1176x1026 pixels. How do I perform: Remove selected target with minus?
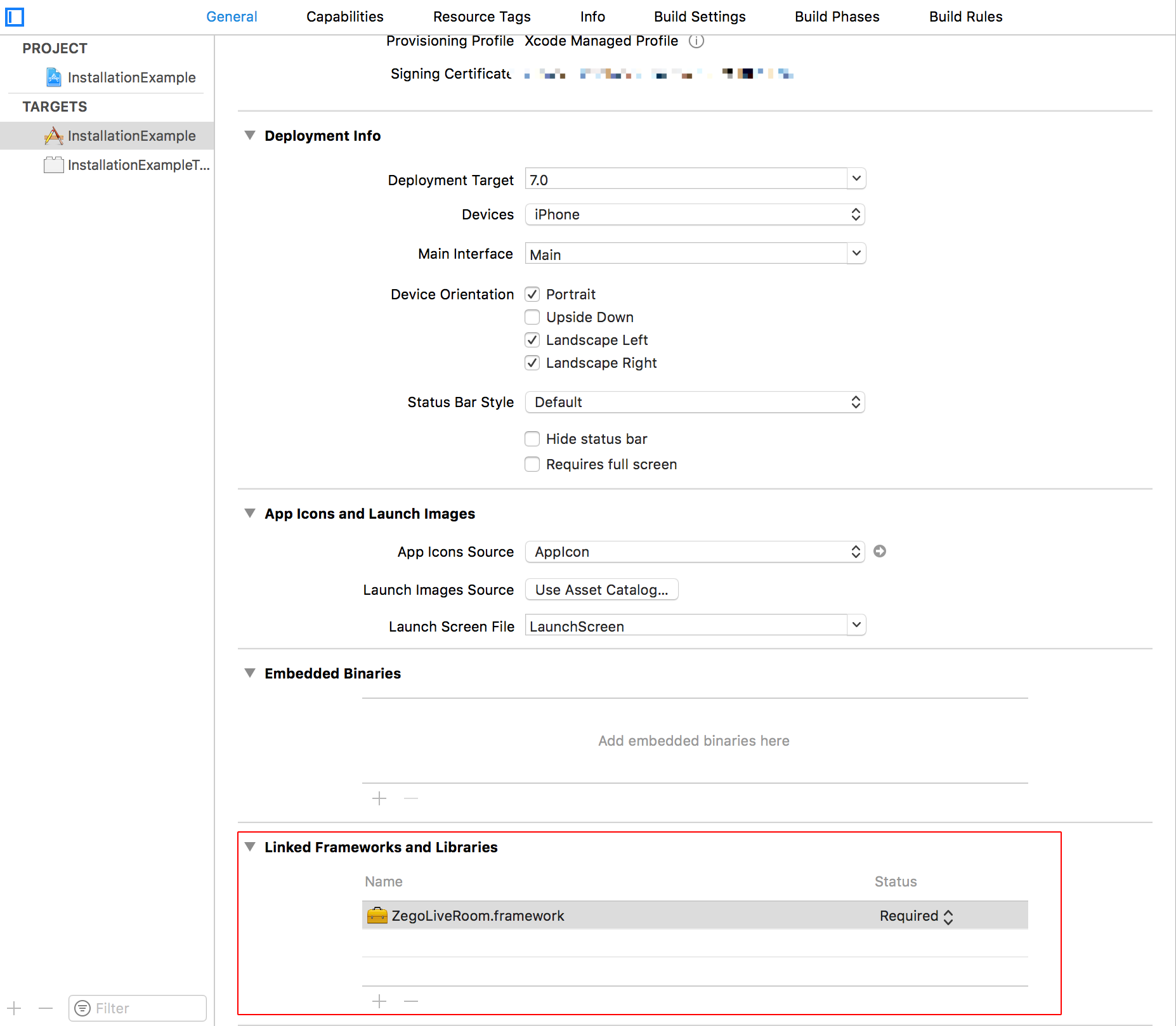[x=46, y=1008]
